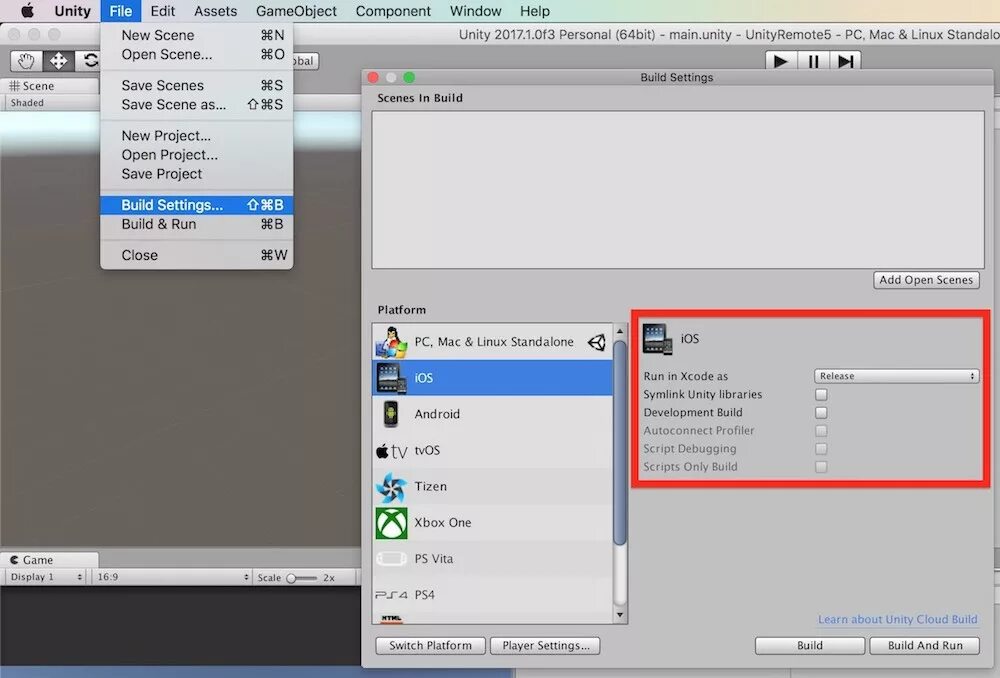
Task: Select the tvOS platform row
Action: click(x=492, y=450)
